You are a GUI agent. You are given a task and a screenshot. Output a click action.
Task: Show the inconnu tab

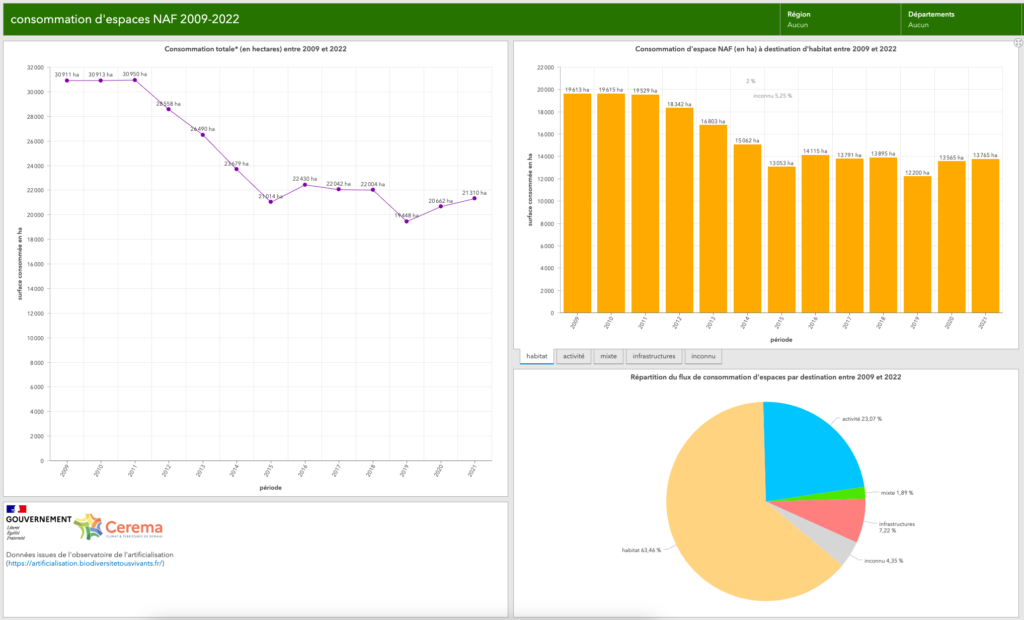[x=703, y=356]
